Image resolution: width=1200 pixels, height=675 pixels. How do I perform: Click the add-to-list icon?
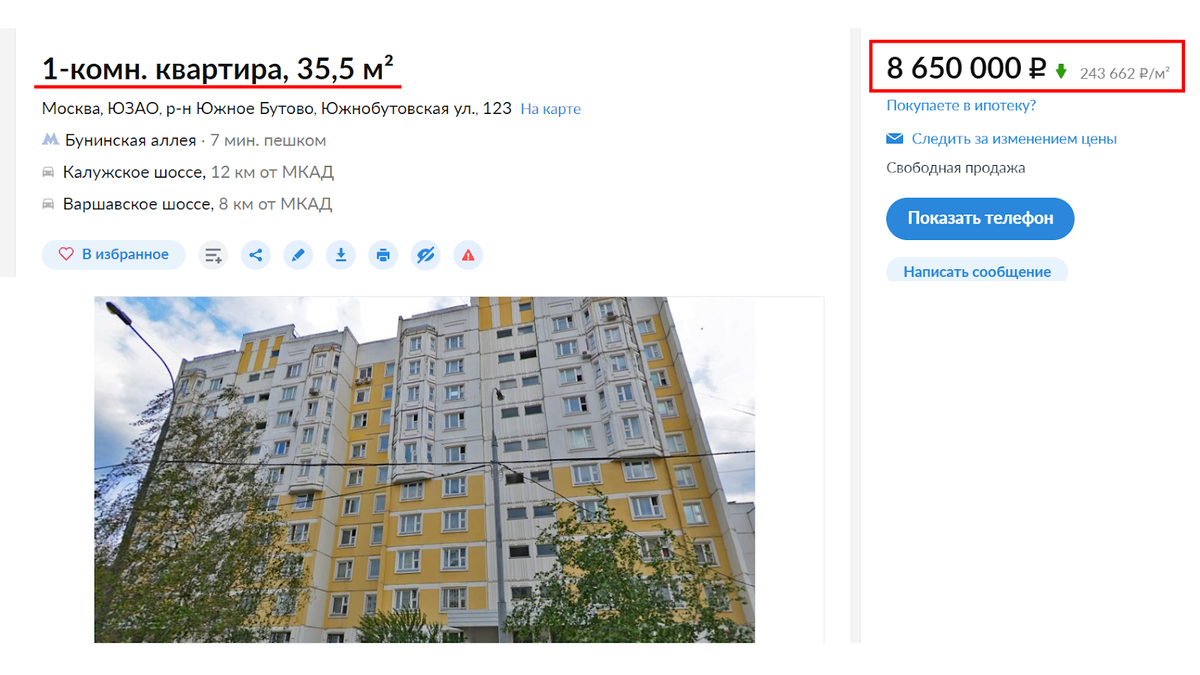213,255
